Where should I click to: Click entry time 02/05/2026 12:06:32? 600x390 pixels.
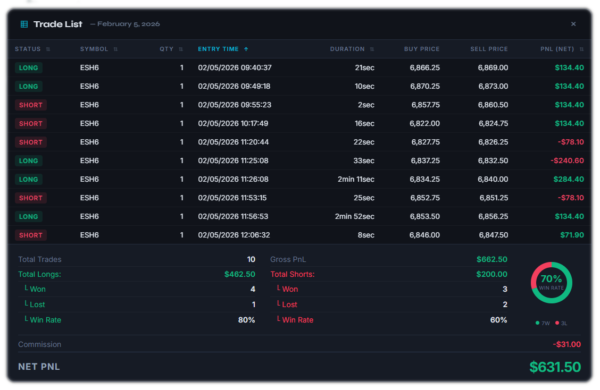pyautogui.click(x=234, y=235)
